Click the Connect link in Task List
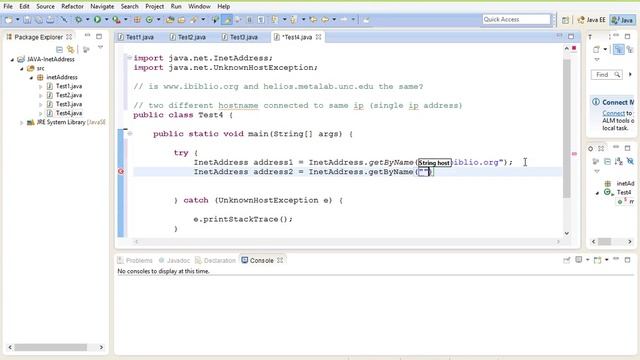This screenshot has height=360, width=640. [x=613, y=113]
